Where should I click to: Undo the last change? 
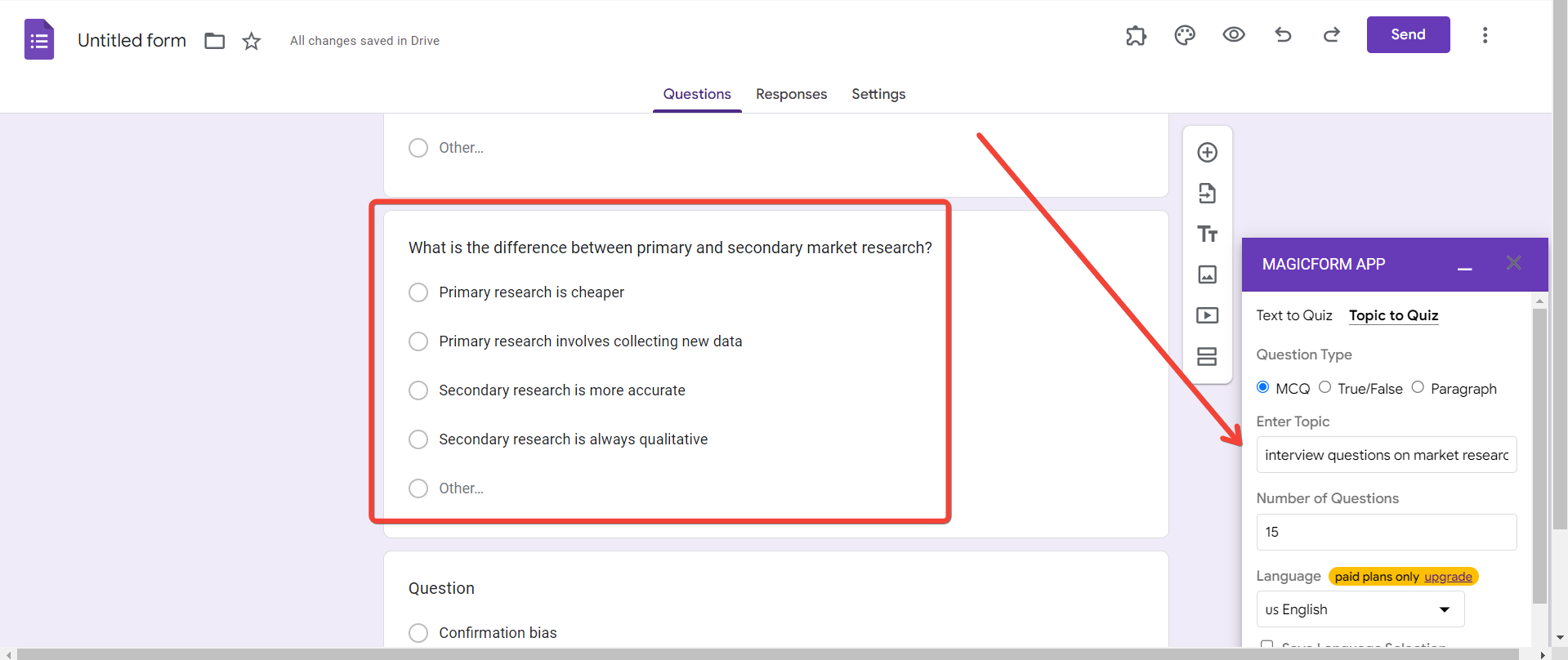pos(1283,34)
